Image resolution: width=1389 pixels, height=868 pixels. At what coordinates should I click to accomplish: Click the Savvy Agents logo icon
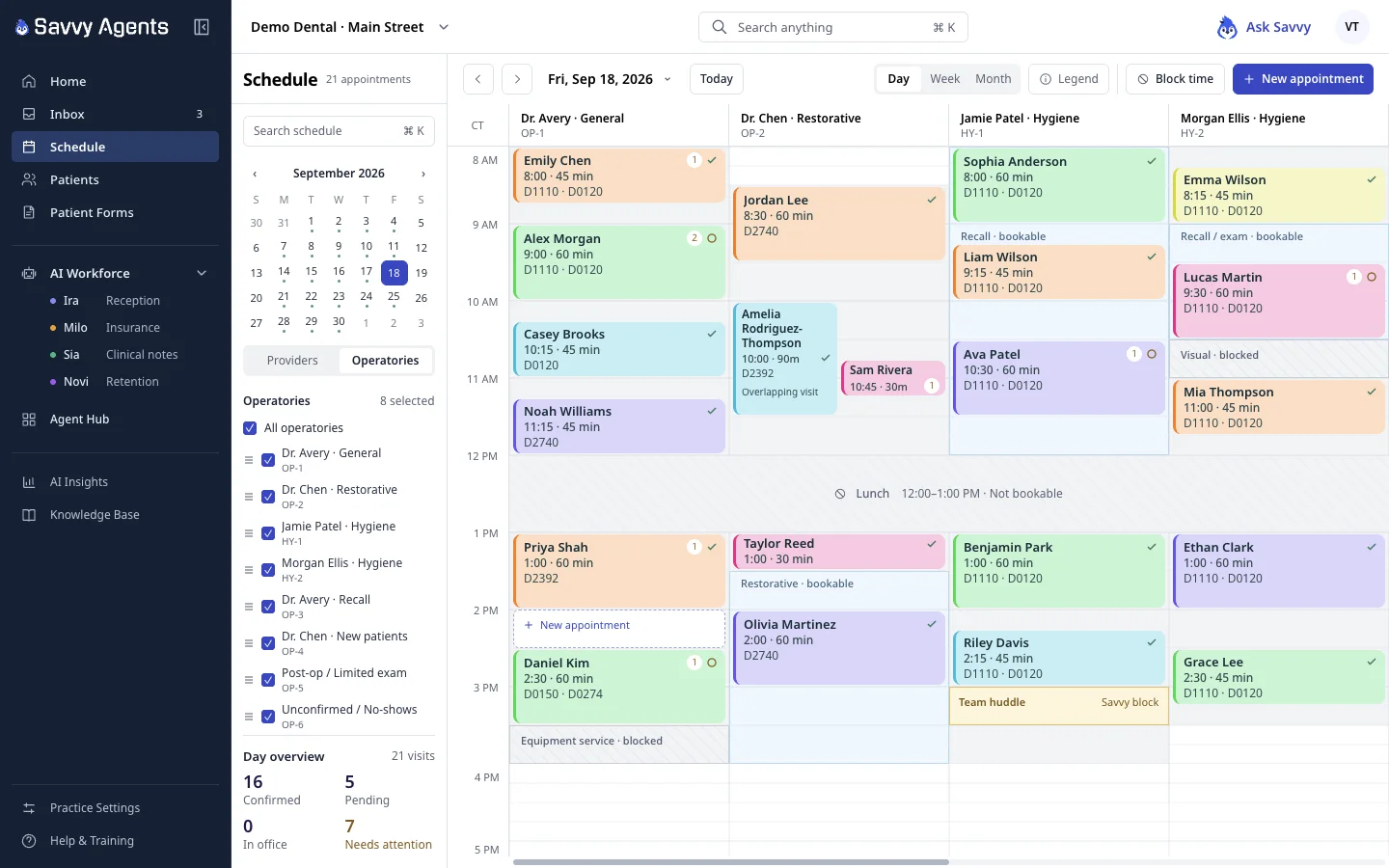click(x=22, y=28)
